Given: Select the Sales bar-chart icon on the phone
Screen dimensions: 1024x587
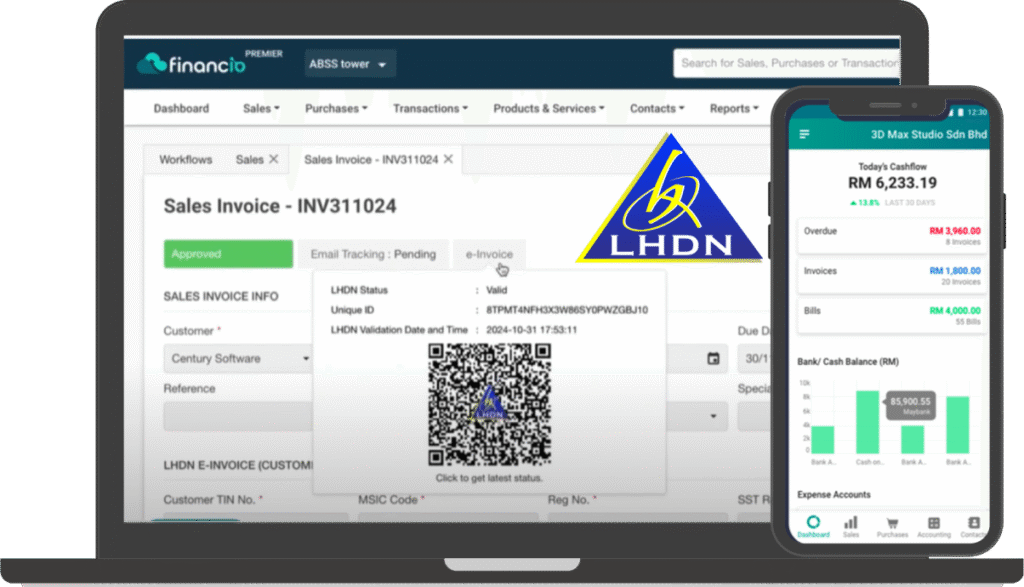Looking at the screenshot, I should [x=853, y=524].
